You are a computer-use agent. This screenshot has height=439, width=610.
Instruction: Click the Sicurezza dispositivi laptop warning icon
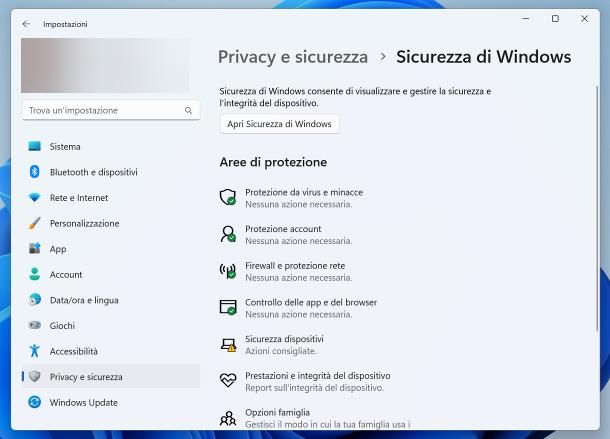(228, 345)
